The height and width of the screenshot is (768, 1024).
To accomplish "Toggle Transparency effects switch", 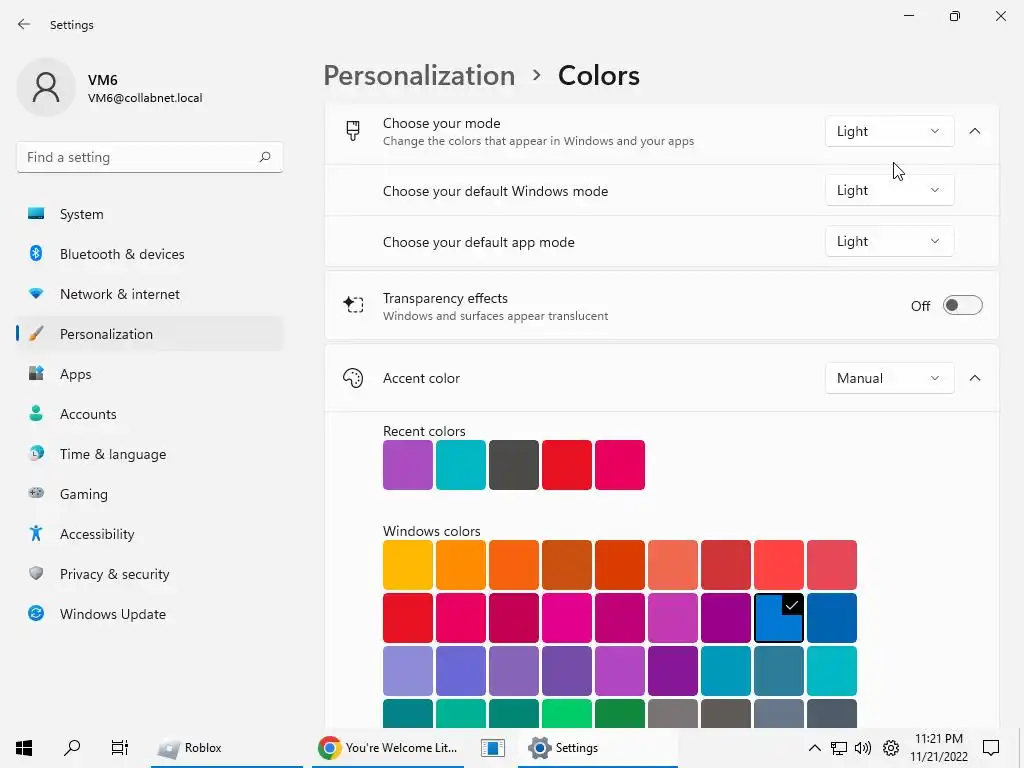I will pos(963,305).
